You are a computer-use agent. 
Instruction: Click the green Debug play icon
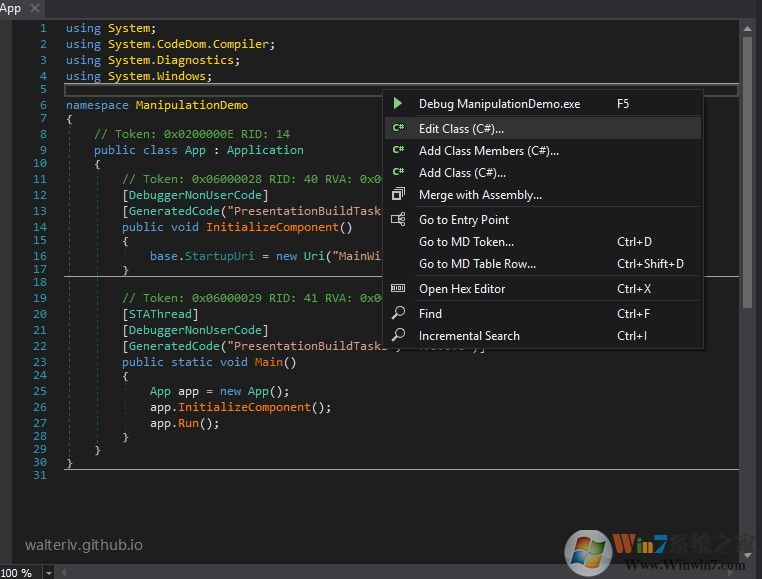pos(398,104)
